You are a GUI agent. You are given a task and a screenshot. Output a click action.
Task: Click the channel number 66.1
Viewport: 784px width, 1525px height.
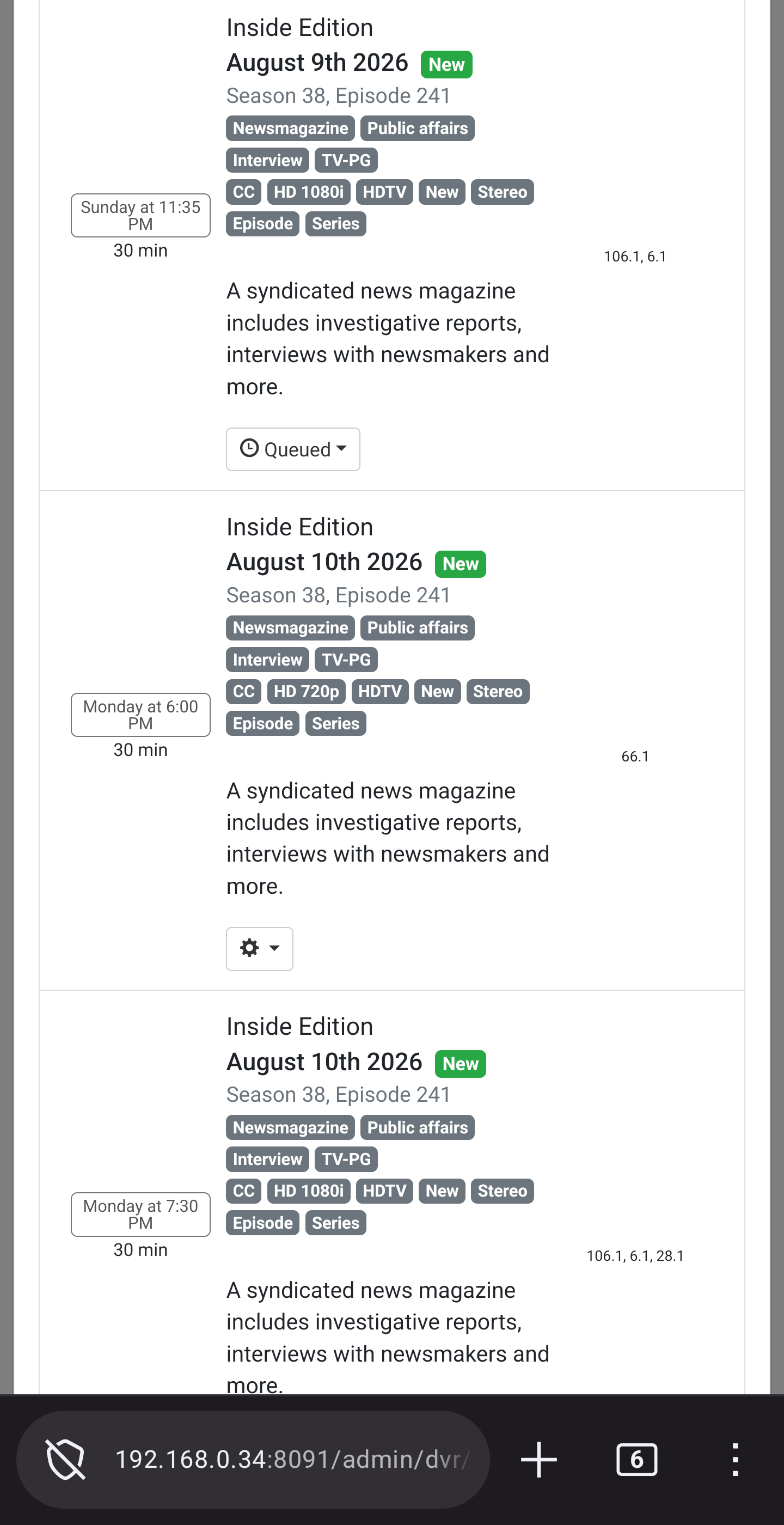click(x=635, y=756)
